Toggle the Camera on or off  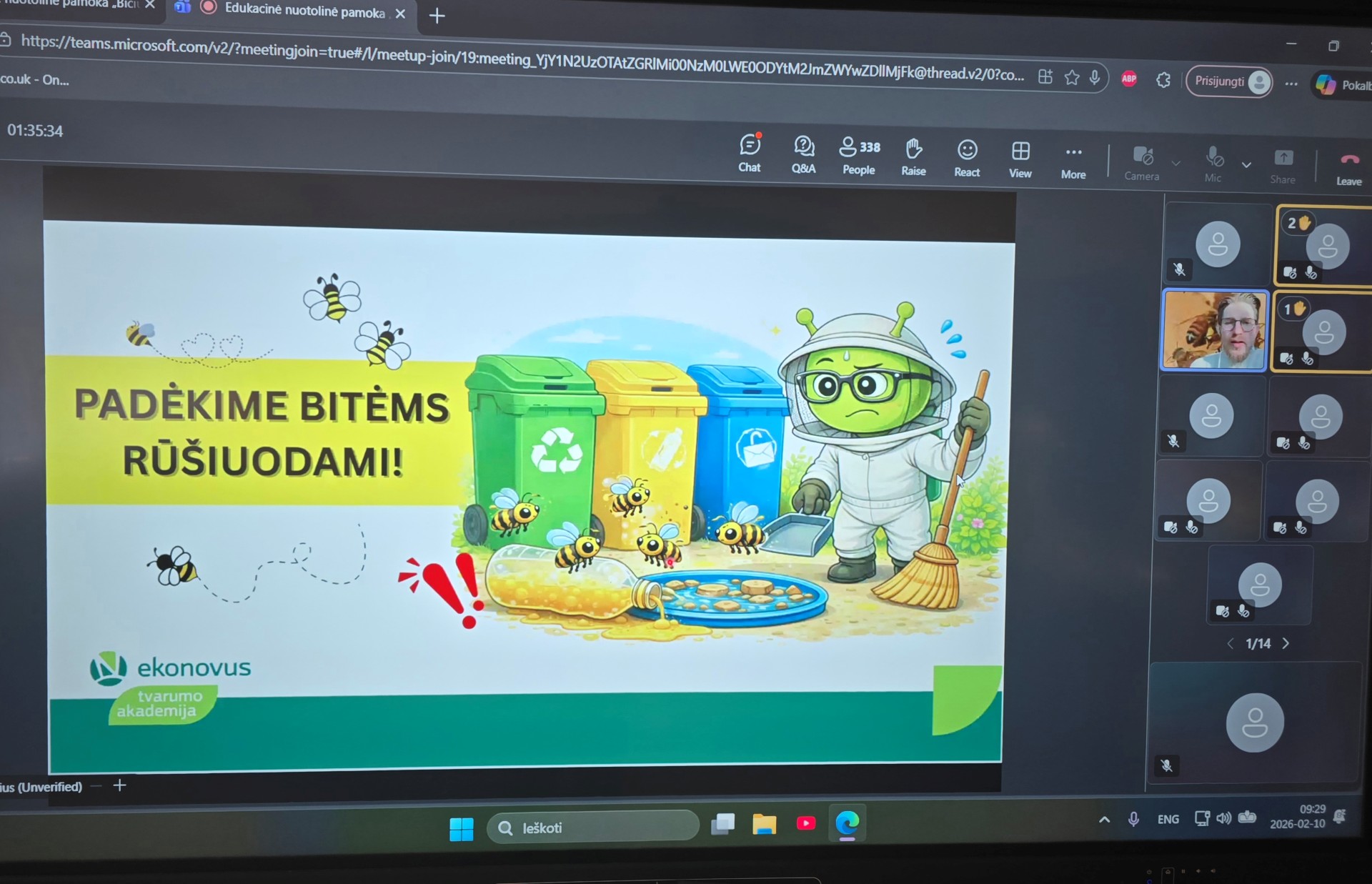(1142, 163)
